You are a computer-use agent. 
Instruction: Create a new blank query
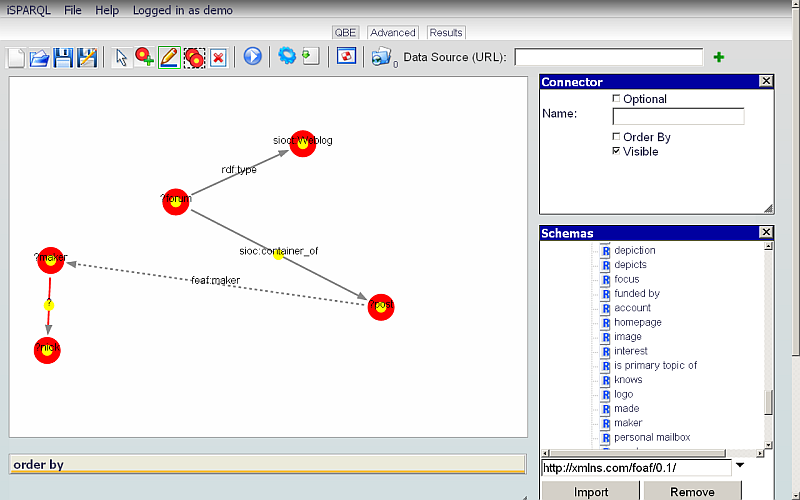[x=16, y=57]
